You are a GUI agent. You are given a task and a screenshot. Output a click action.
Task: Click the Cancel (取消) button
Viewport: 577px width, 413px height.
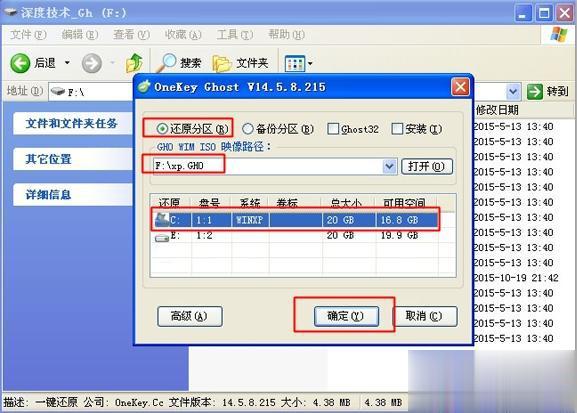click(x=424, y=316)
